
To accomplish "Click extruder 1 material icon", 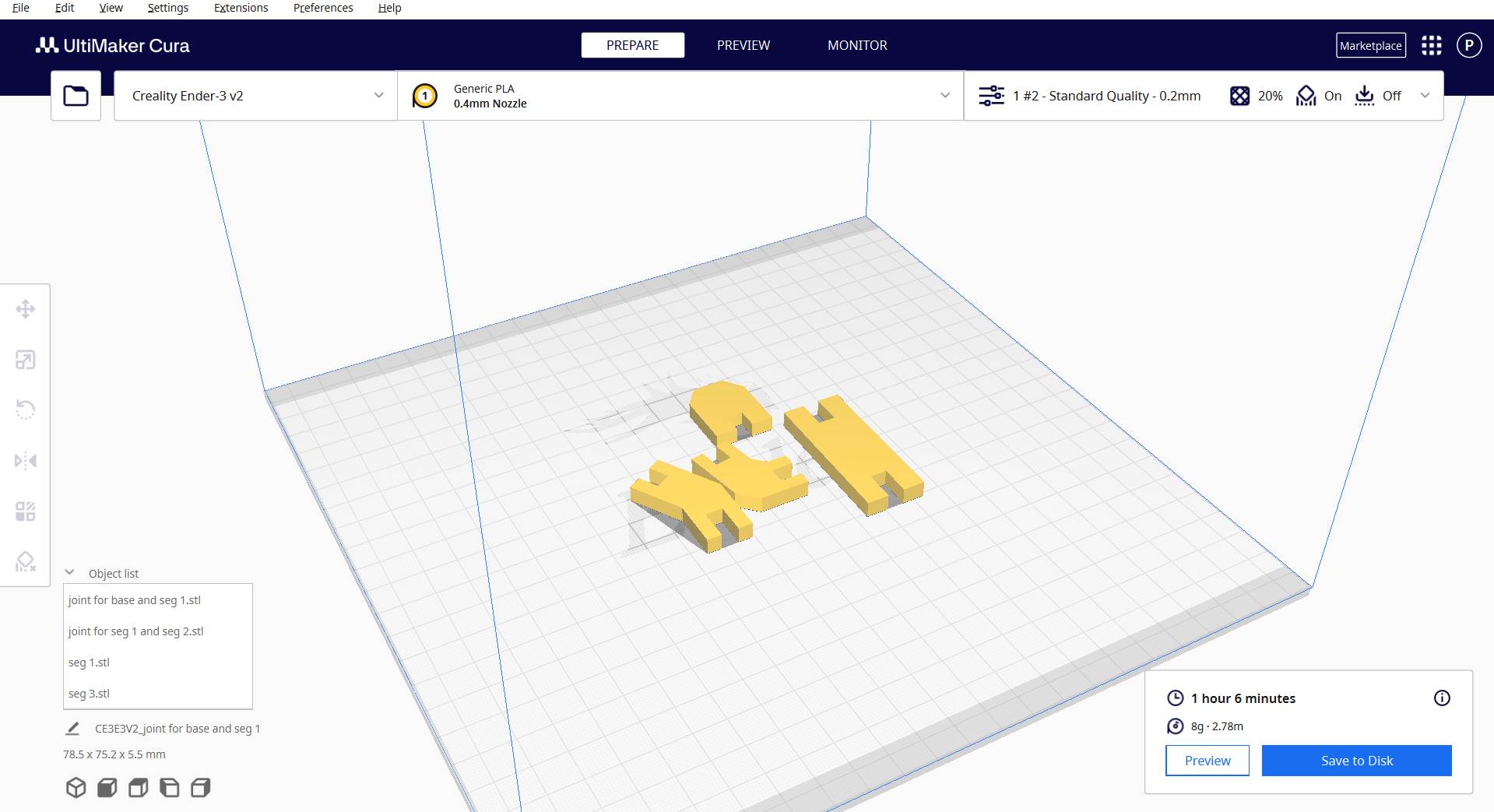I will [424, 96].
